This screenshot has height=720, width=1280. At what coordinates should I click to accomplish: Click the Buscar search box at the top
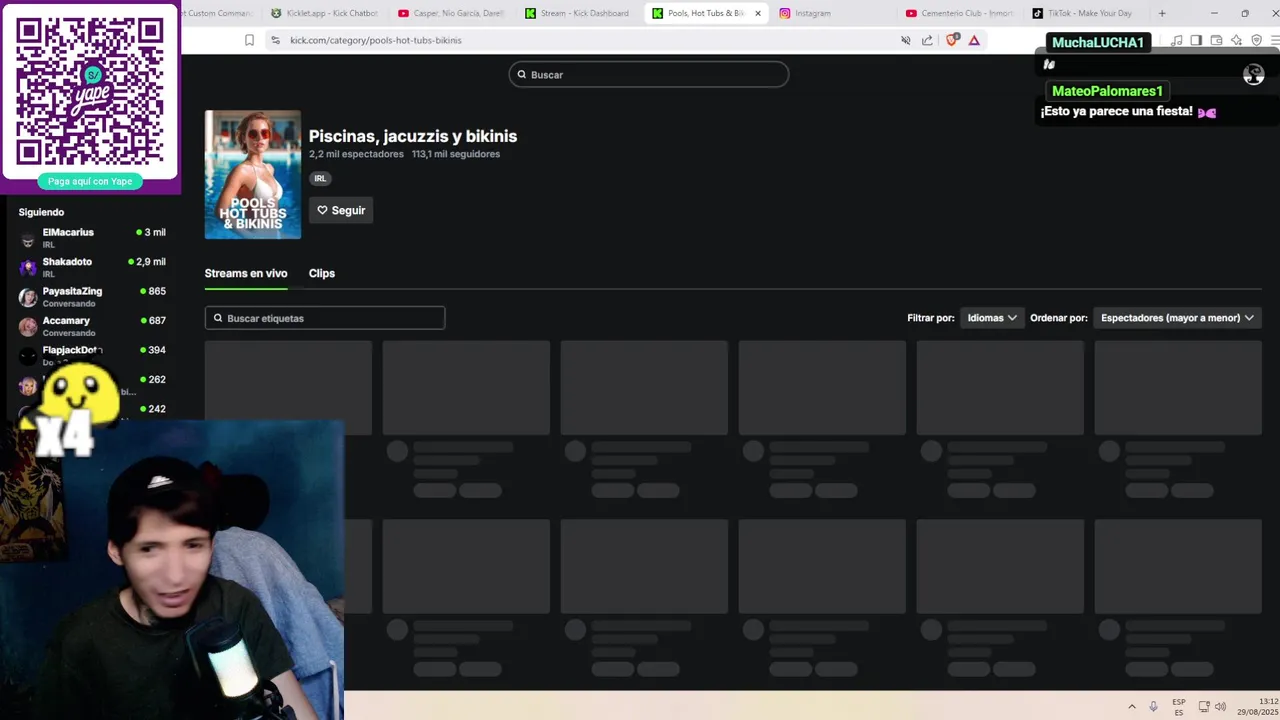point(649,75)
